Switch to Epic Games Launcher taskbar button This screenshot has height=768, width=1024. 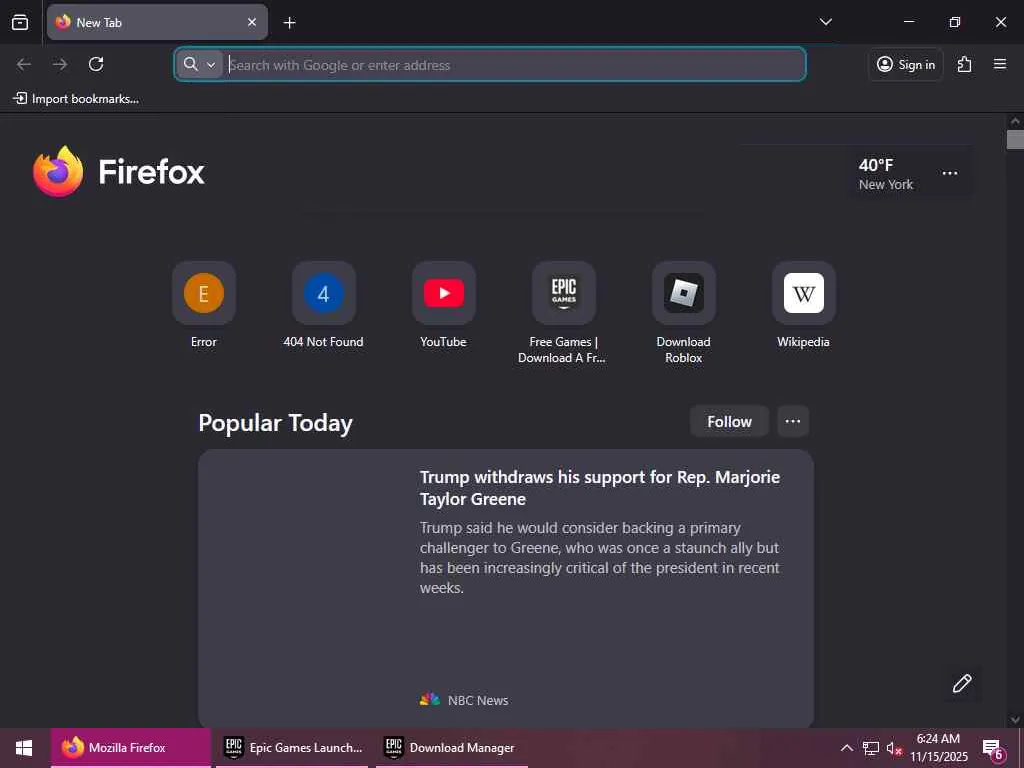click(292, 748)
